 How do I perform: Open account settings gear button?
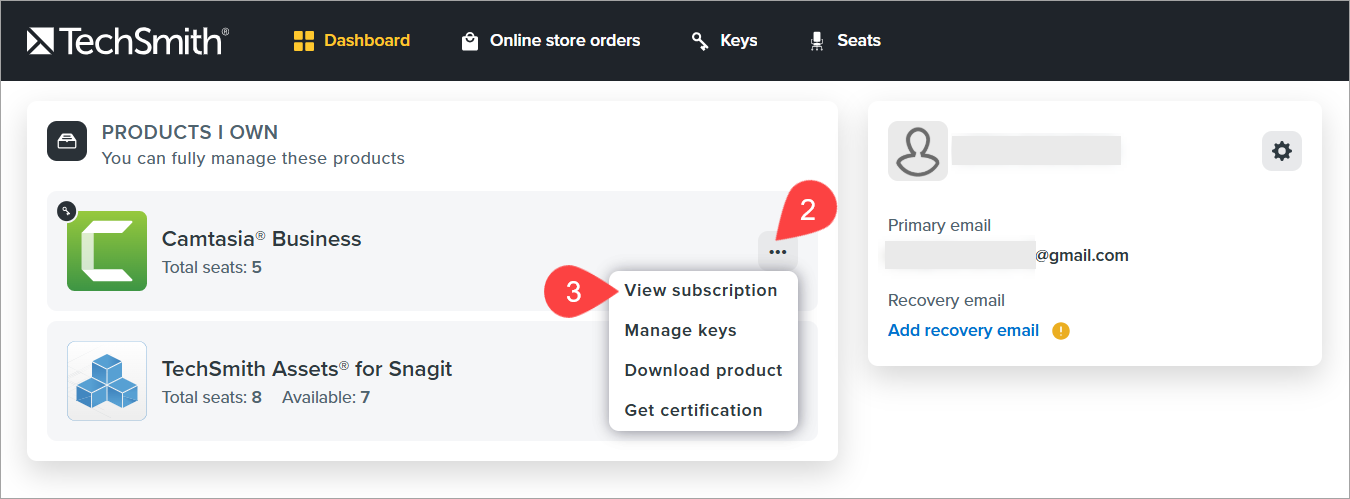(x=1281, y=151)
